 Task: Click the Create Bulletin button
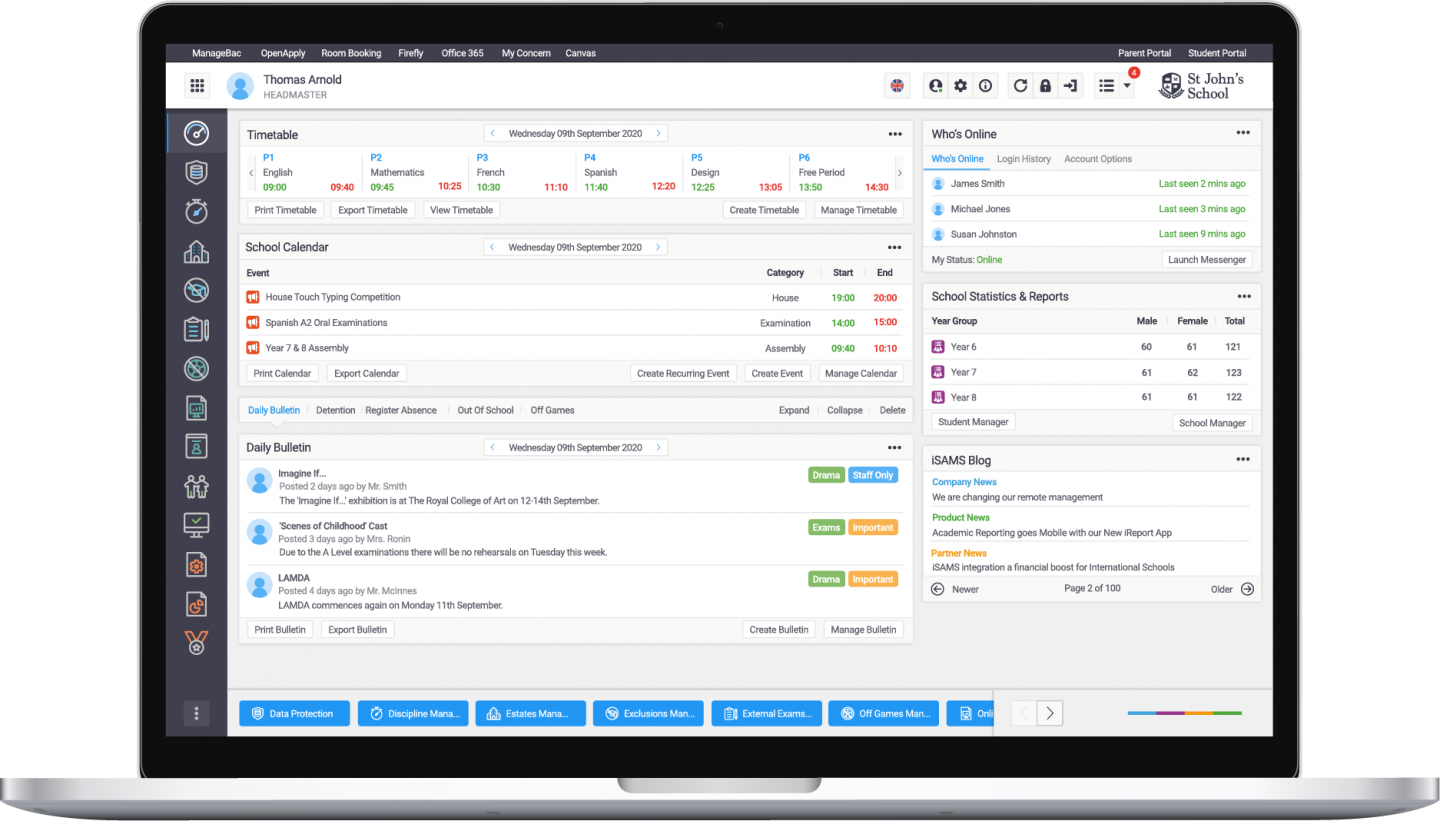pyautogui.click(x=779, y=630)
